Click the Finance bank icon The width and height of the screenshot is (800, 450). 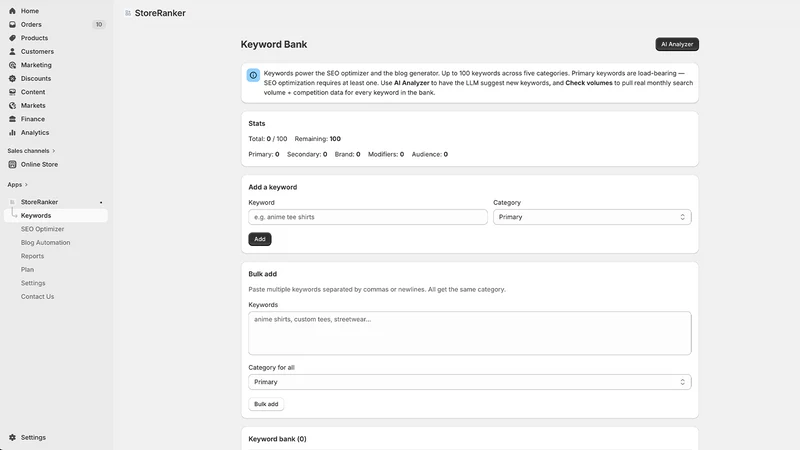click(x=12, y=119)
